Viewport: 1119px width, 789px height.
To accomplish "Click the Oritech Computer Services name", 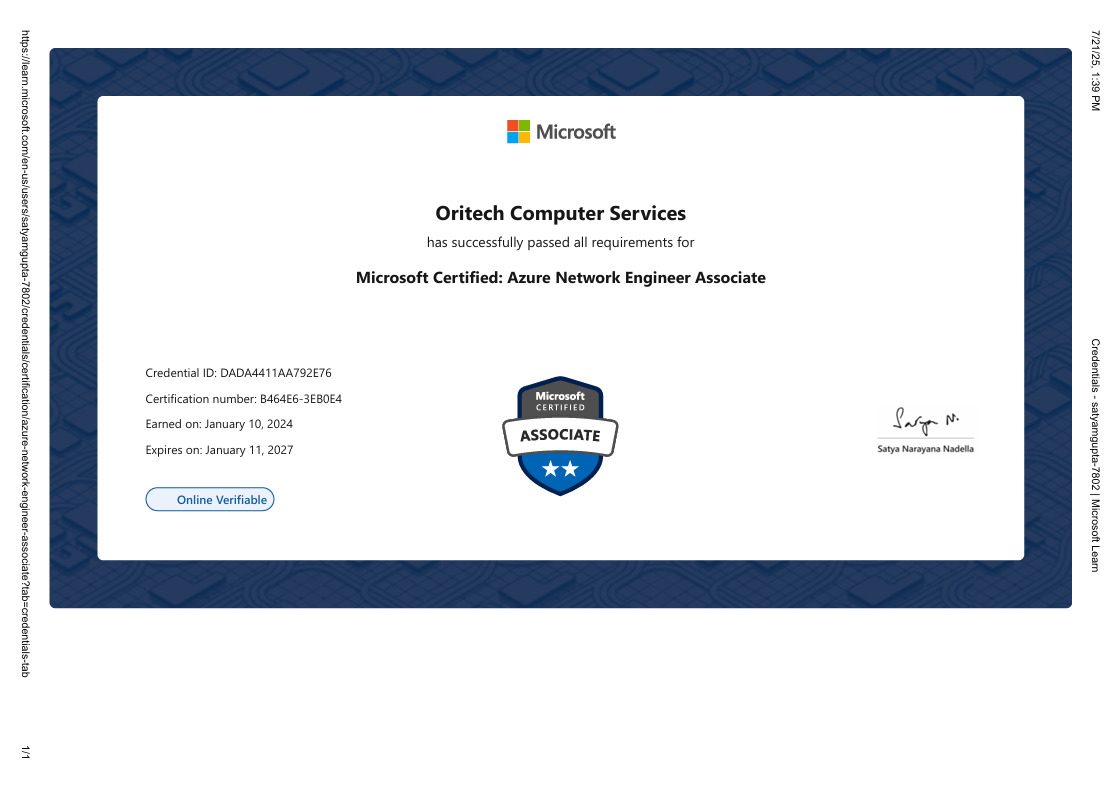I will point(560,213).
